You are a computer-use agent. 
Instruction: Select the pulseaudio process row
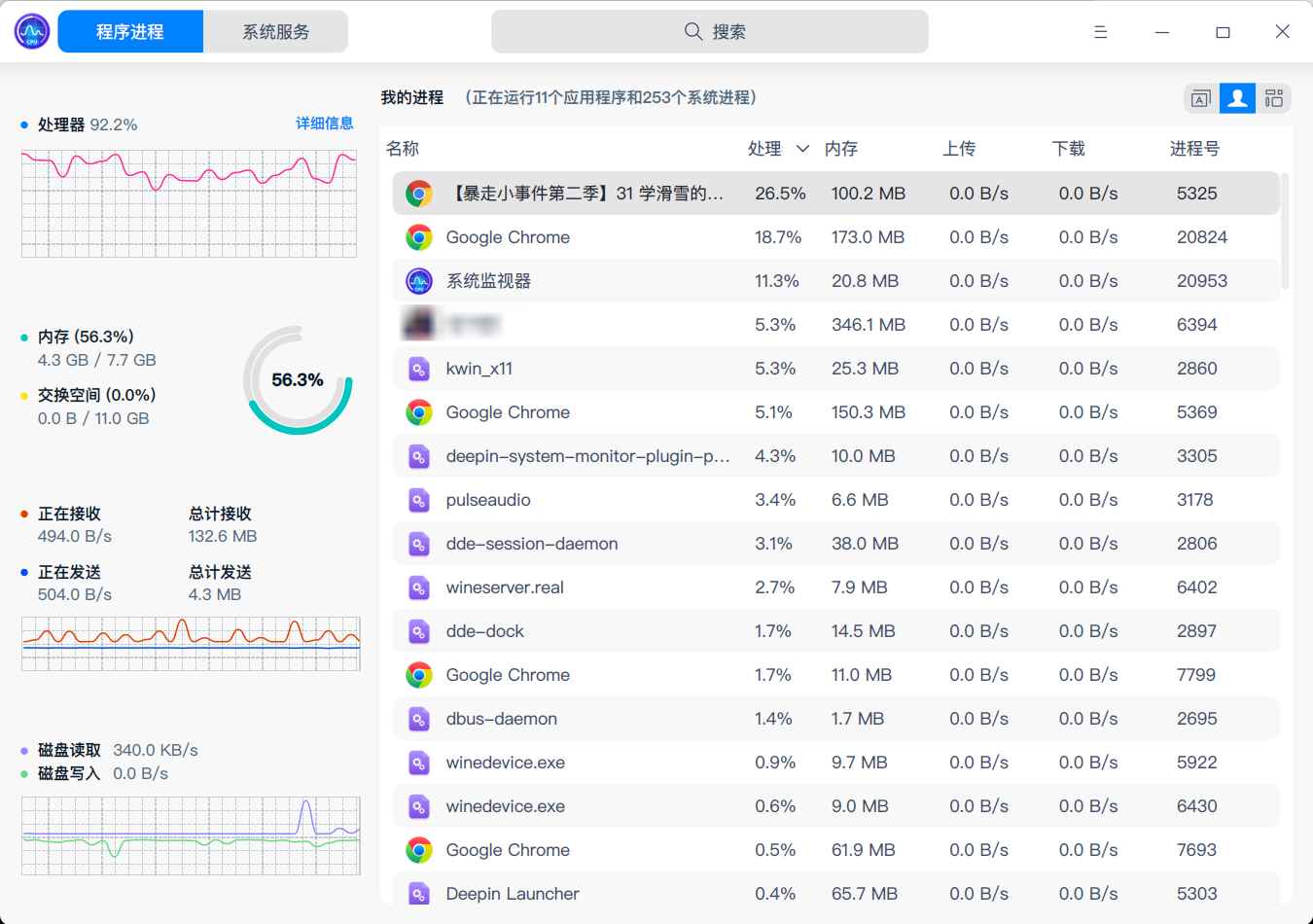tap(681, 499)
